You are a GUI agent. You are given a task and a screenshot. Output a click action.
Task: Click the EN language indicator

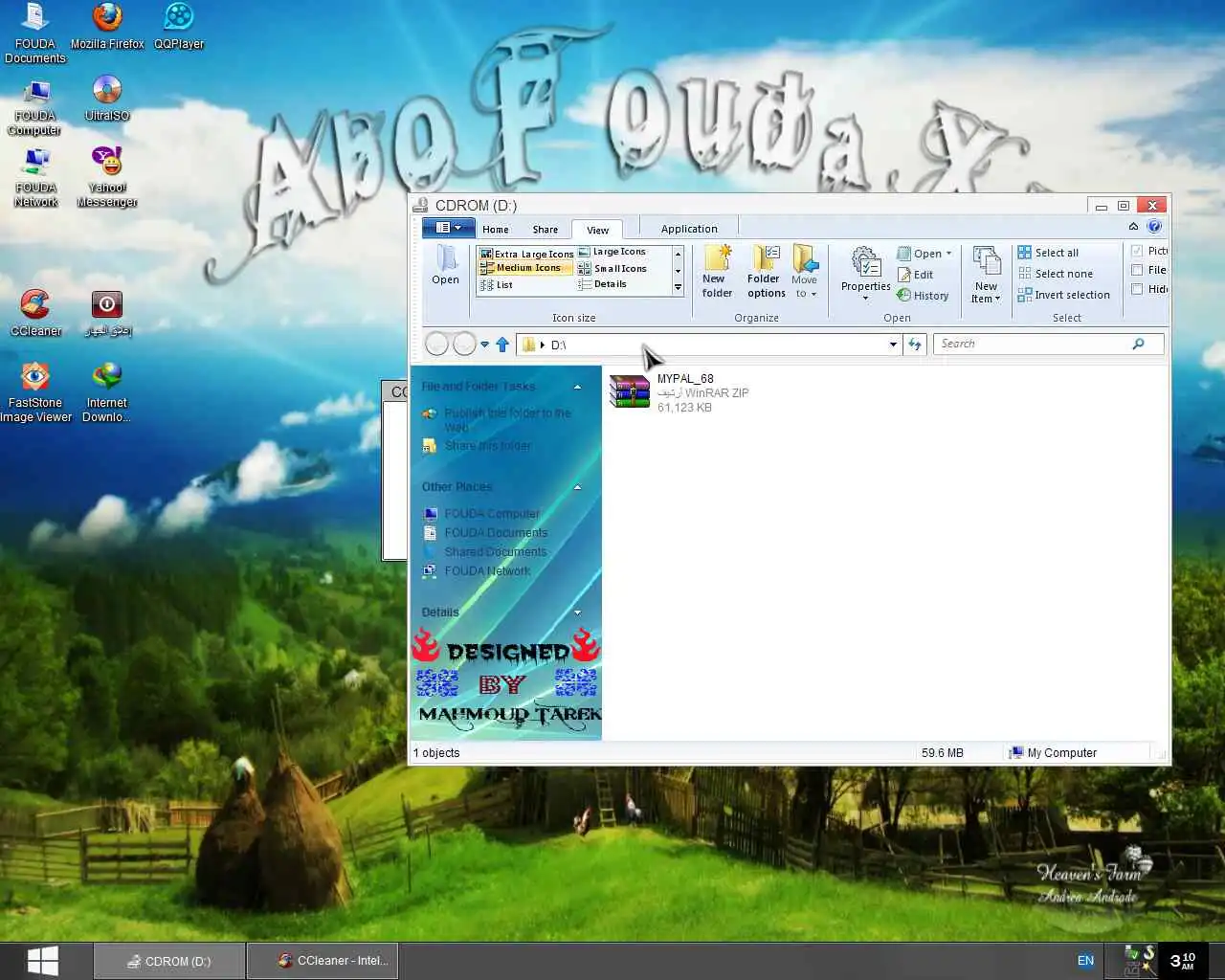1085,961
